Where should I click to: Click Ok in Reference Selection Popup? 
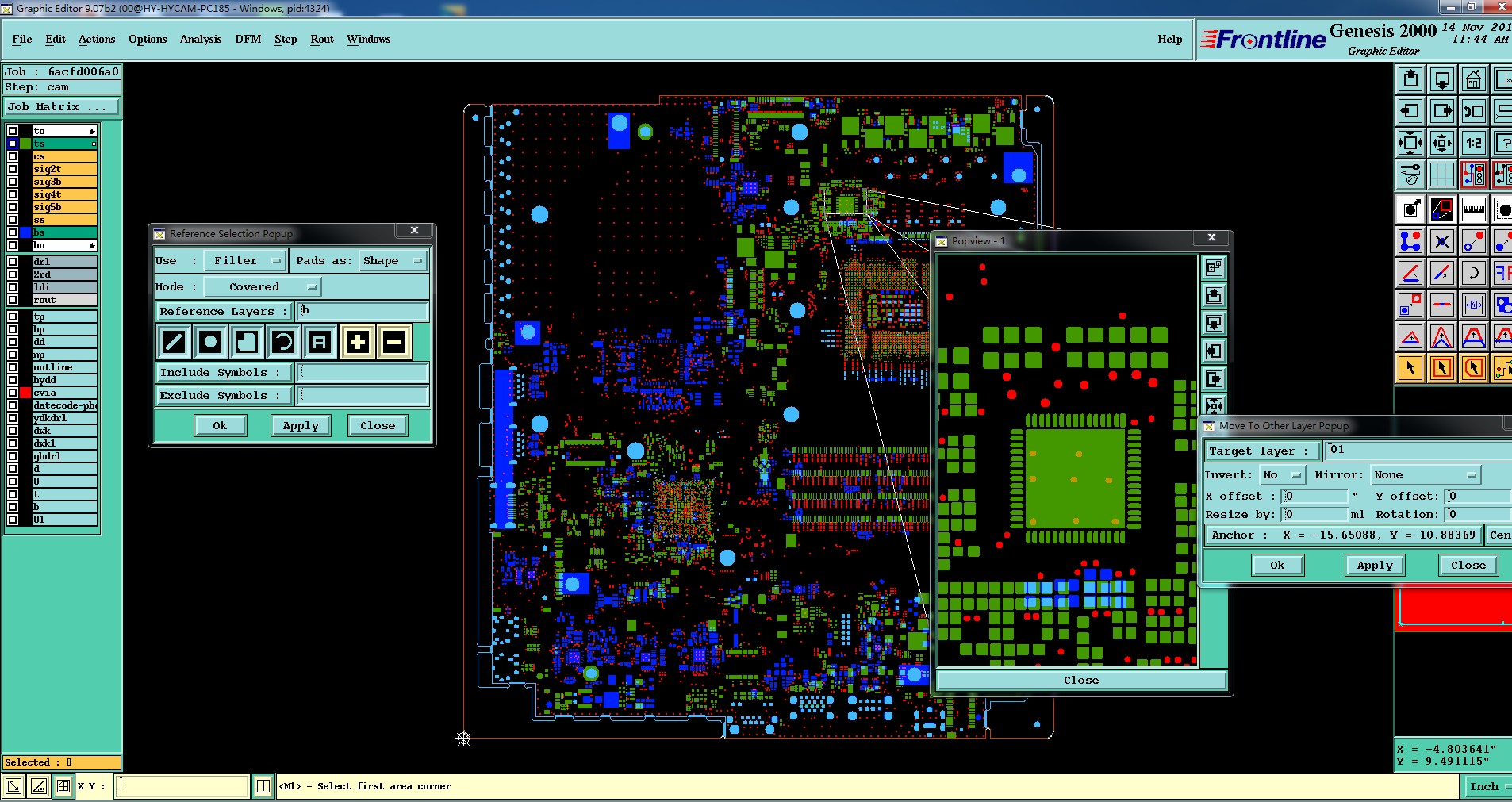pyautogui.click(x=220, y=425)
